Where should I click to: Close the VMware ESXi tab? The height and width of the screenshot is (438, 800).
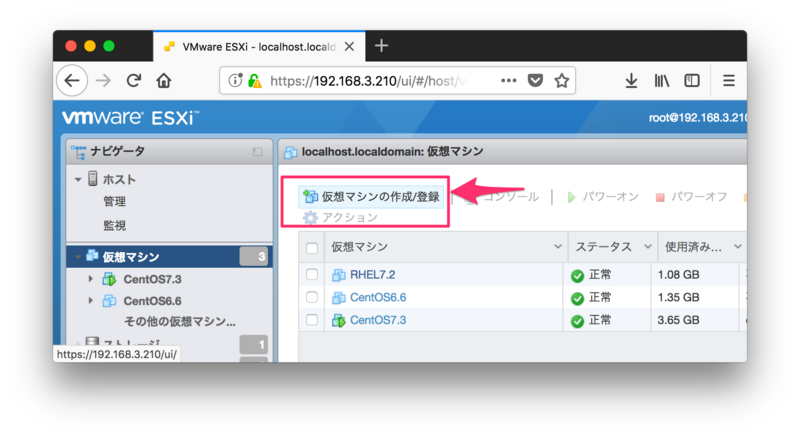pos(349,46)
